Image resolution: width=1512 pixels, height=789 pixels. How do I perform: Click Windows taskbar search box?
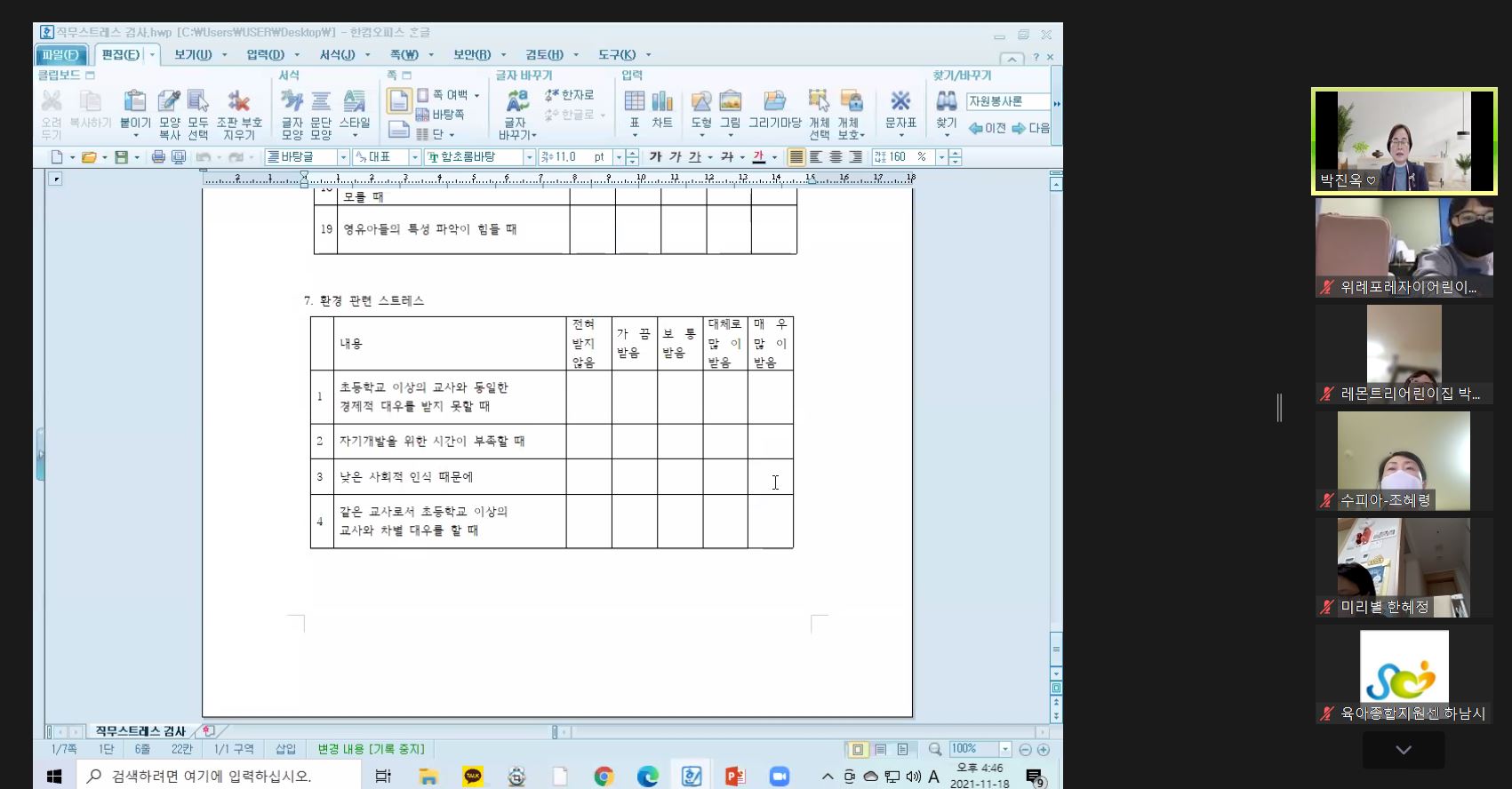pyautogui.click(x=219, y=777)
